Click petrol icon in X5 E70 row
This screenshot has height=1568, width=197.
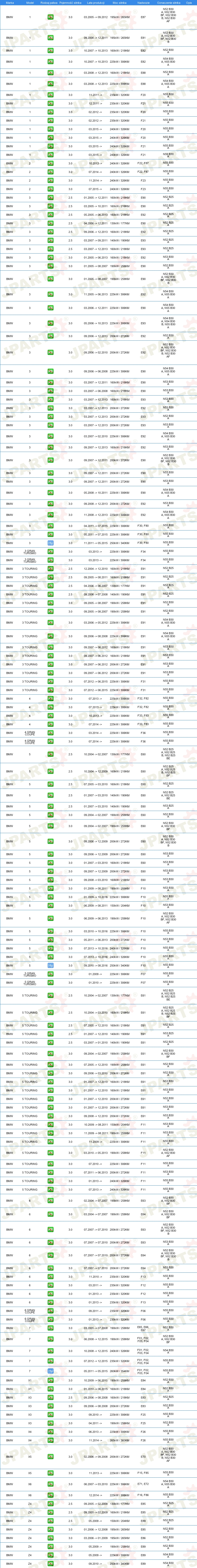tap(51, 1457)
